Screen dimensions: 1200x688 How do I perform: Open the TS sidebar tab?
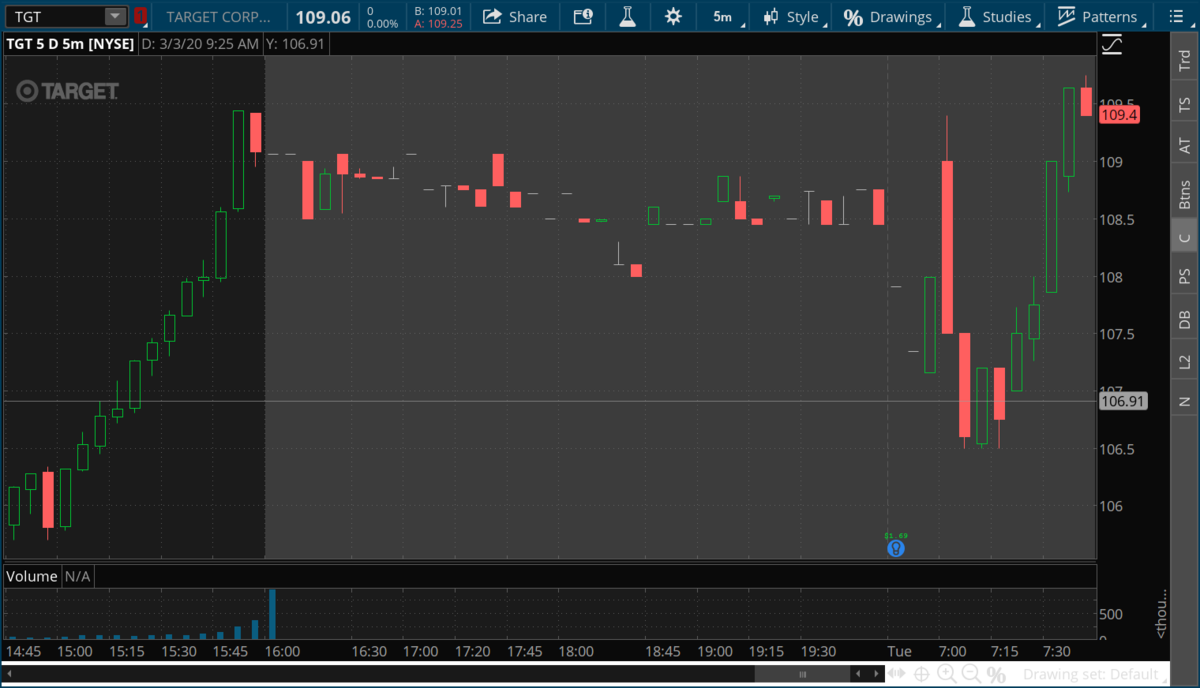pyautogui.click(x=1185, y=103)
